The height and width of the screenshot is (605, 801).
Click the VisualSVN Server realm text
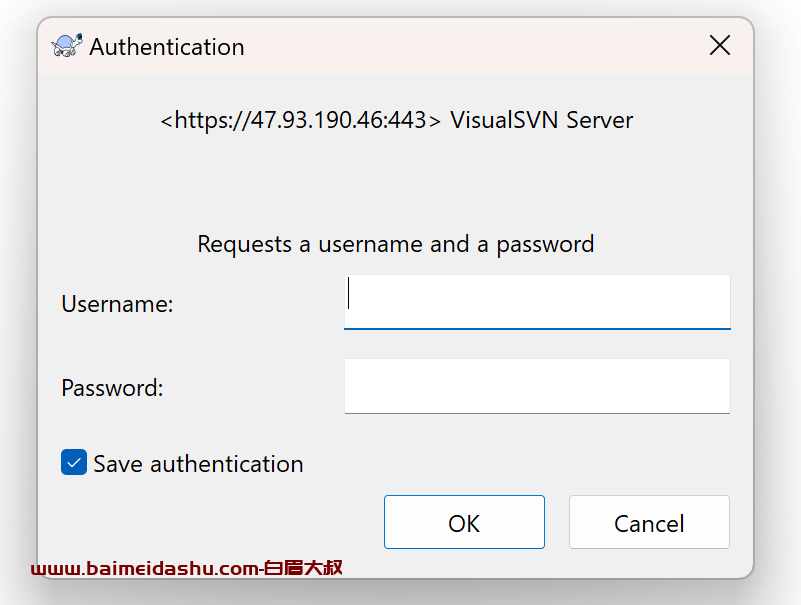coord(541,121)
